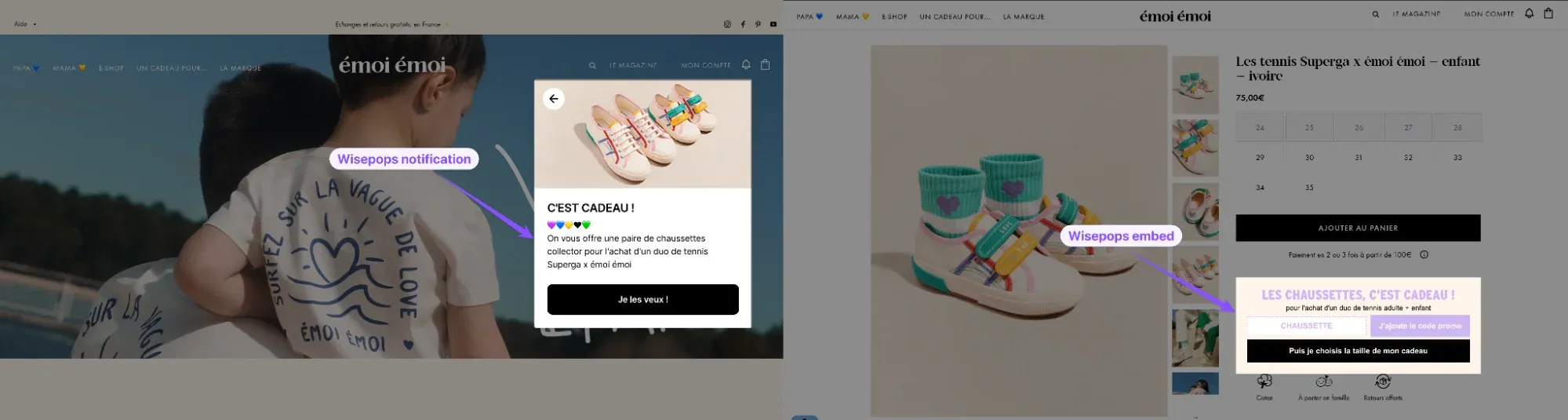Viewport: 1568px width, 420px height.
Task: Open YouTube icon in left page top bar
Action: (773, 24)
